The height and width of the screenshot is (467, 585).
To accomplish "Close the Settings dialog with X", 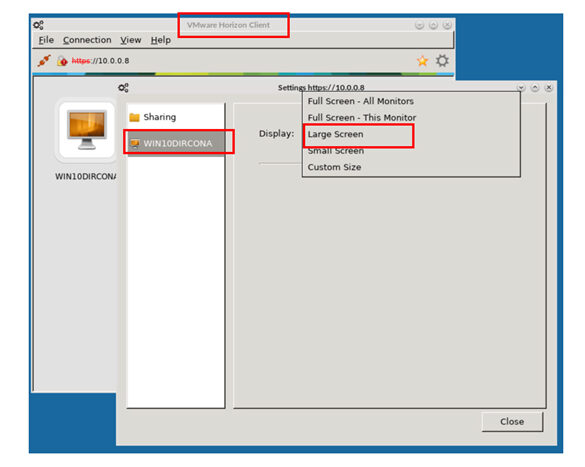I will click(548, 88).
